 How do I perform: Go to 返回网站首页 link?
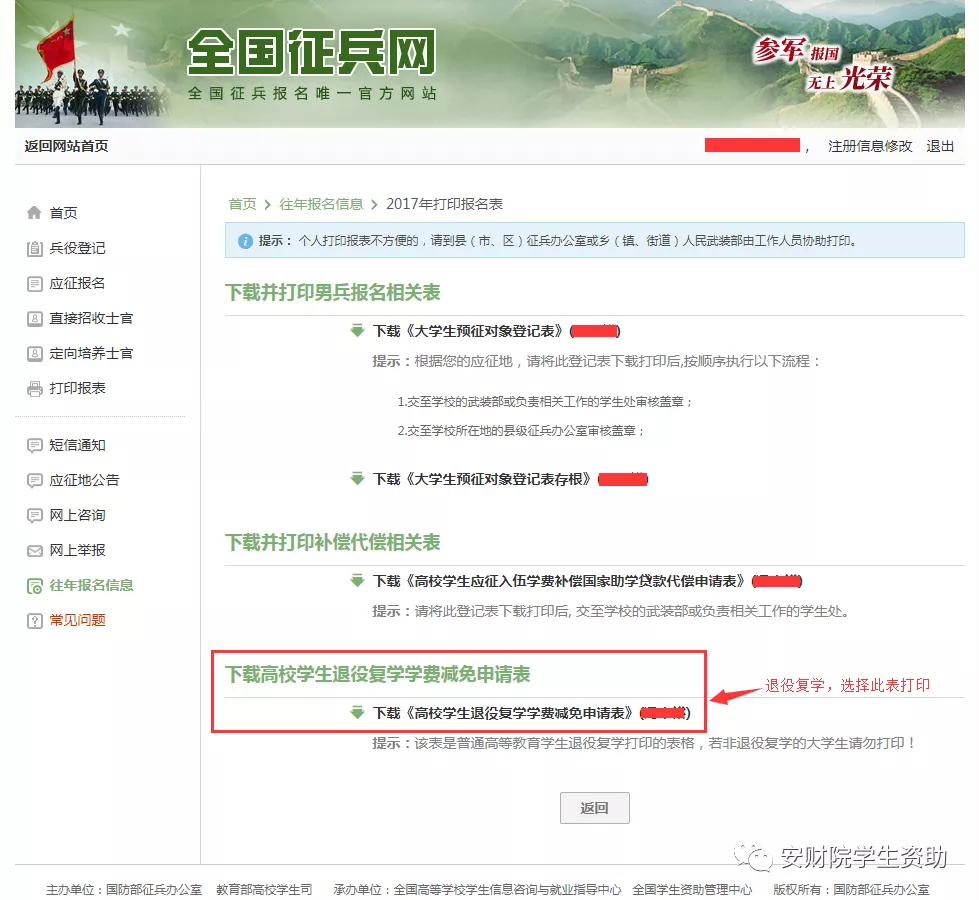click(x=66, y=146)
